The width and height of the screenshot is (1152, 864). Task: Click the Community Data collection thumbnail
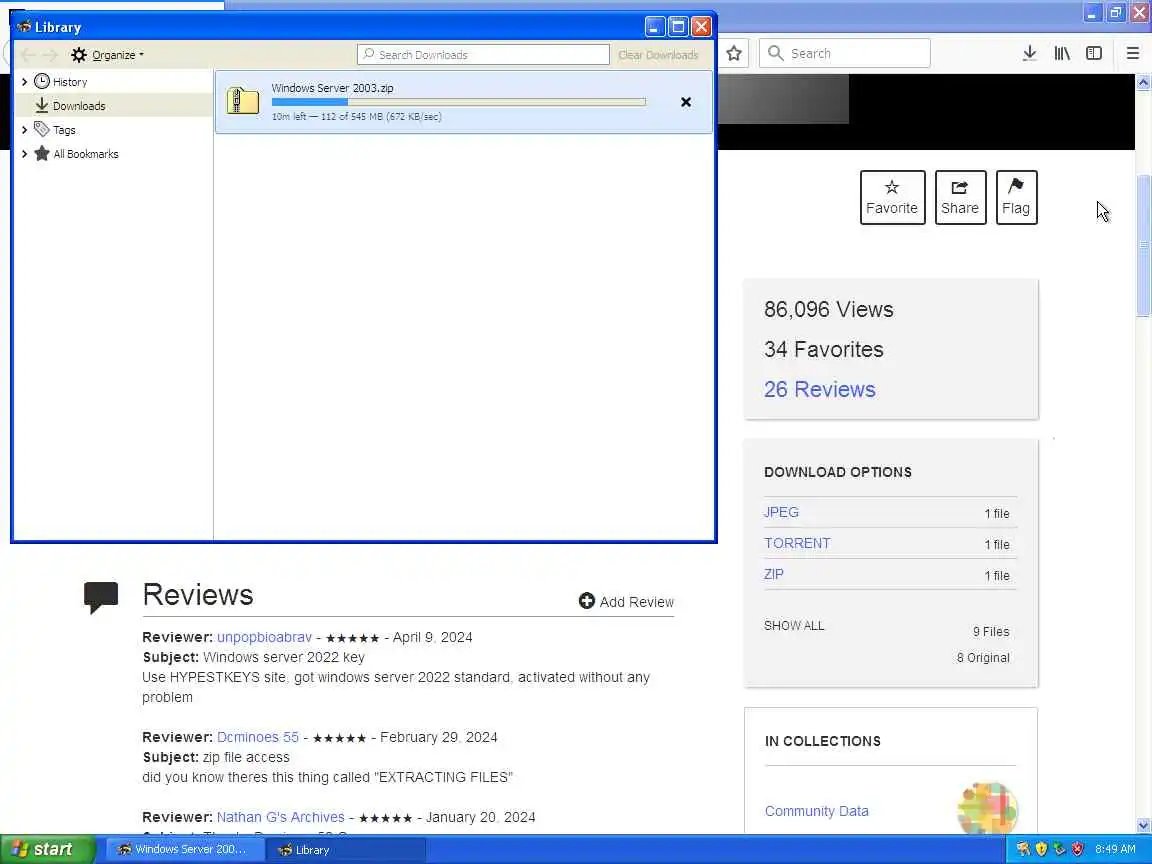(x=987, y=808)
